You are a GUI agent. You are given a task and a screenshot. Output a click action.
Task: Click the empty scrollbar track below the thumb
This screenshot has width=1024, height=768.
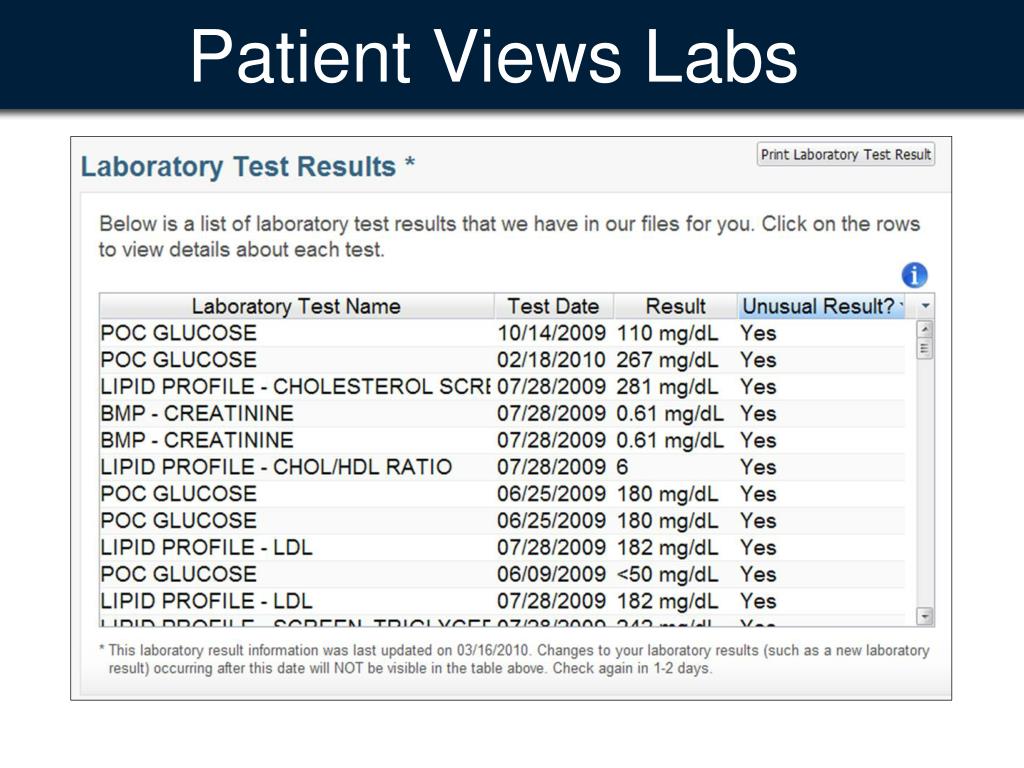pos(925,483)
